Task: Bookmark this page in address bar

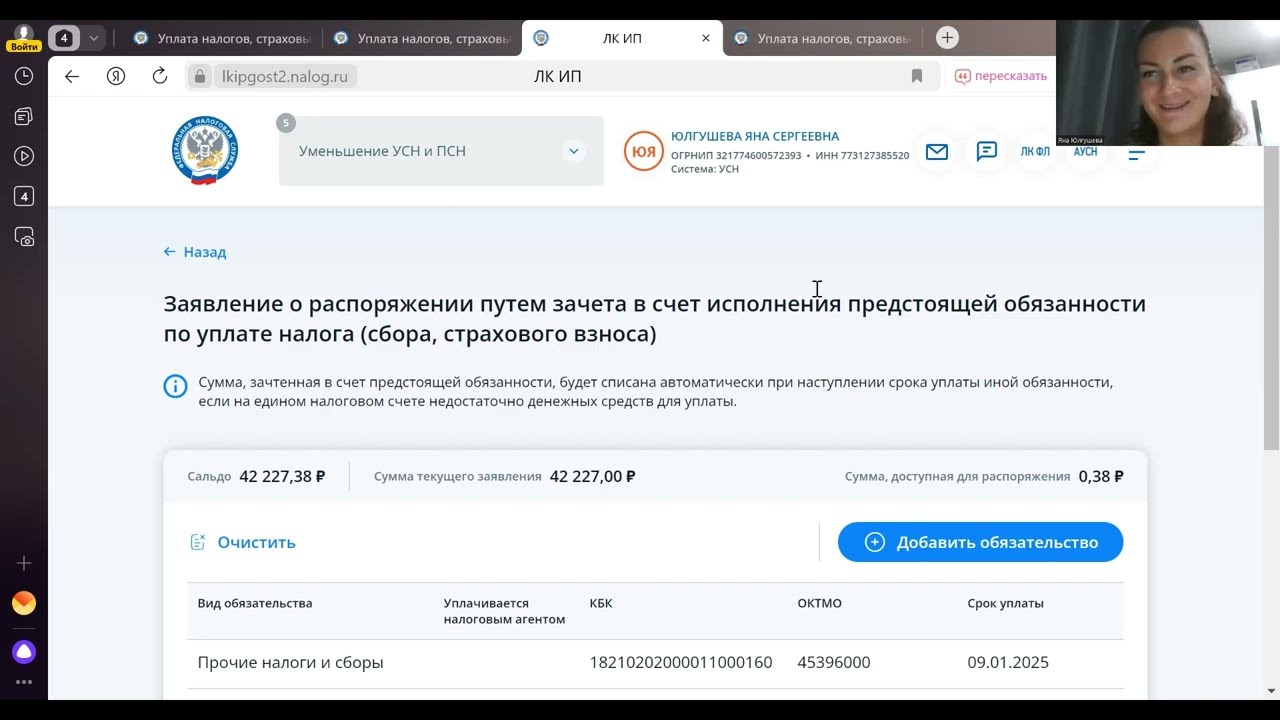Action: (916, 76)
